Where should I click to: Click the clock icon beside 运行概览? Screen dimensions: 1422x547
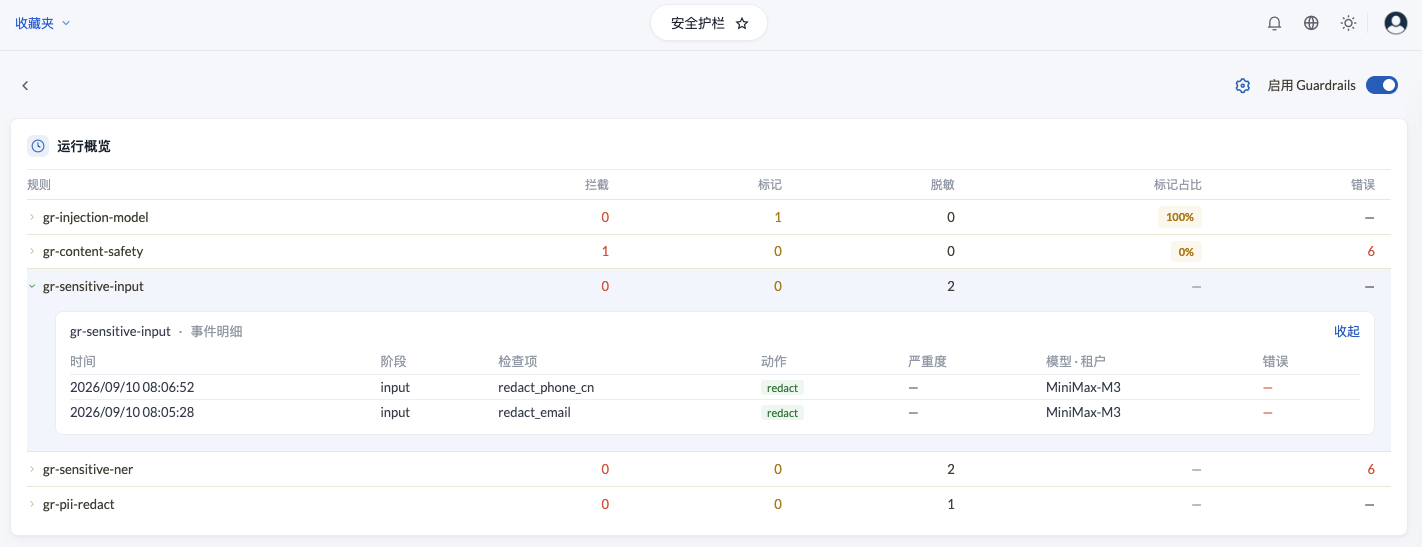tap(38, 146)
